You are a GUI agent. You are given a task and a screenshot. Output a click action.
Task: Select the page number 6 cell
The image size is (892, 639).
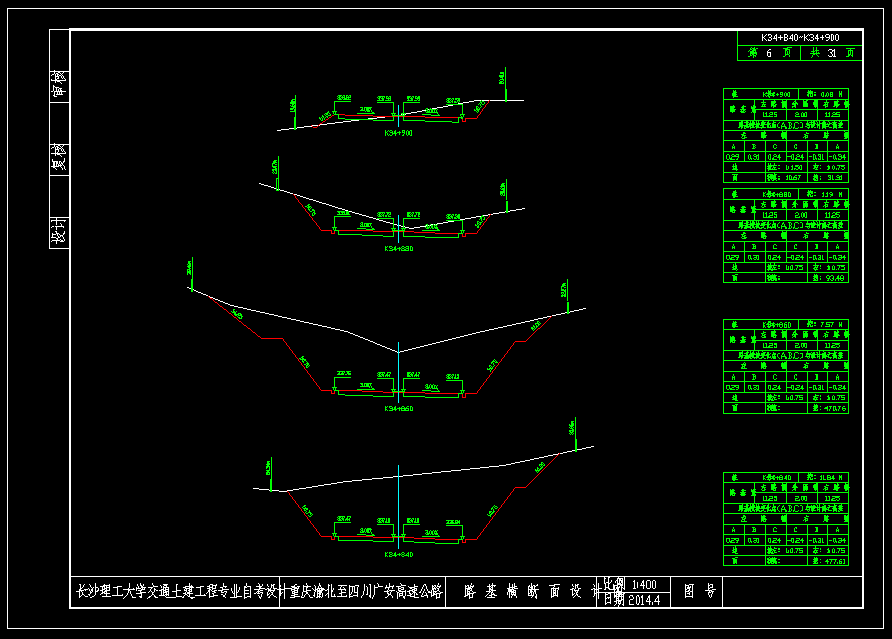coord(769,52)
